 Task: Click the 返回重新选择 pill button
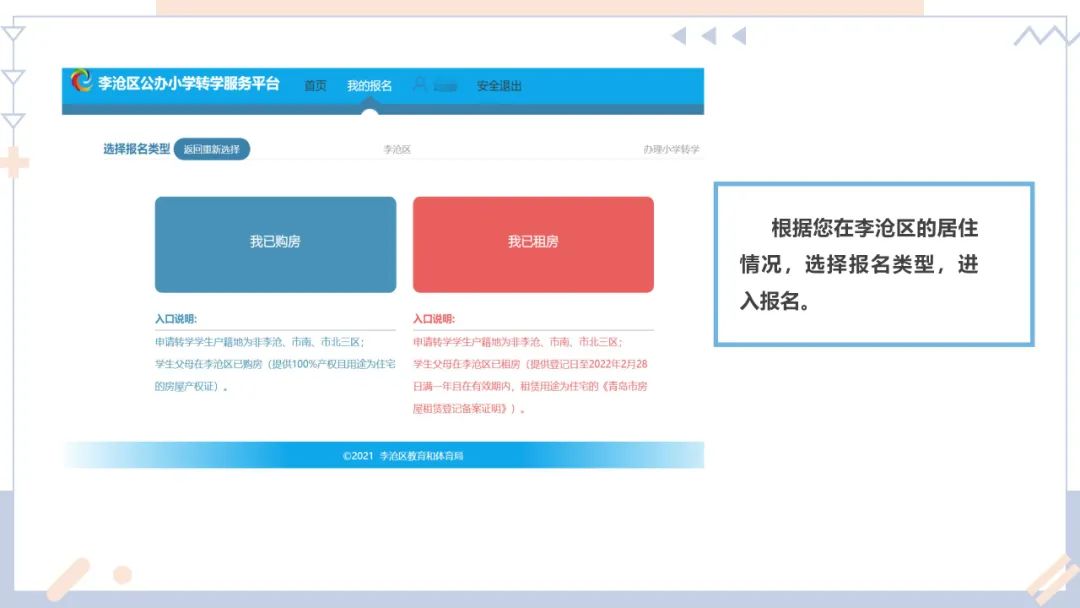211,148
